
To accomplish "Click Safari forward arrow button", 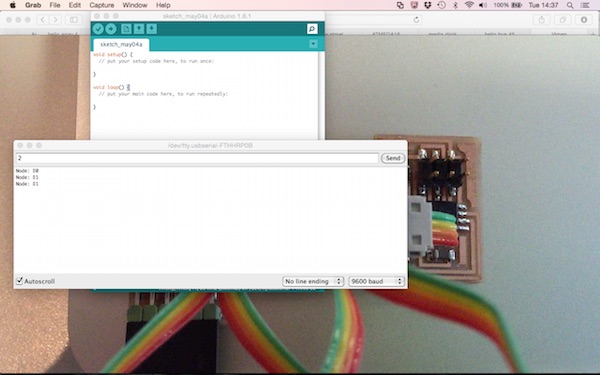I will [55, 20].
